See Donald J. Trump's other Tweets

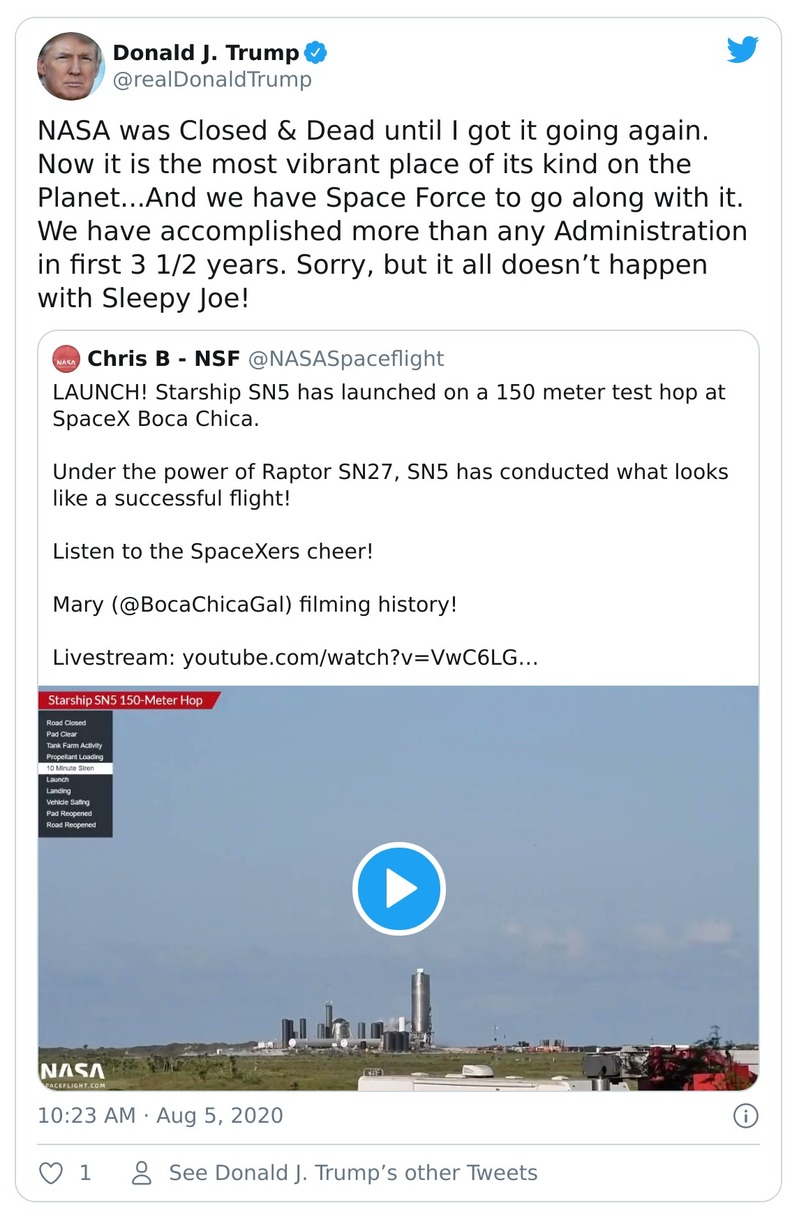click(353, 1173)
